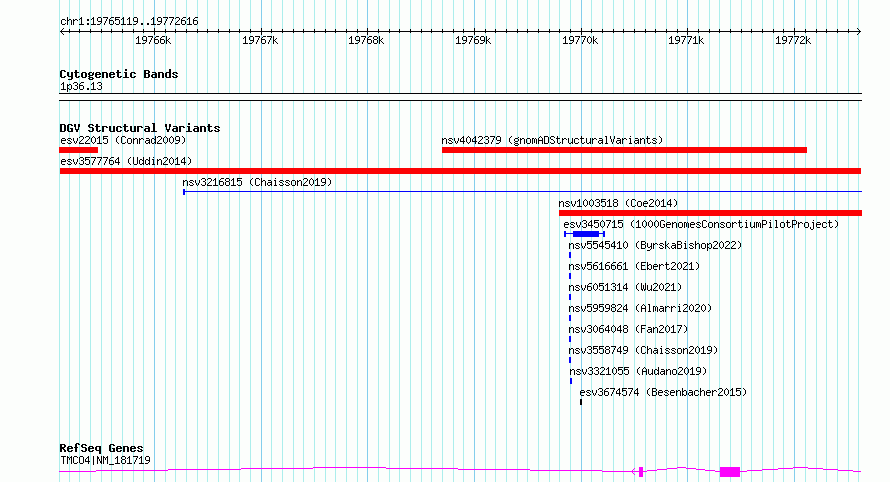The width and height of the screenshot is (890, 482).
Task: Click the DGV Structural Variants track title
Action: pyautogui.click(x=140, y=128)
